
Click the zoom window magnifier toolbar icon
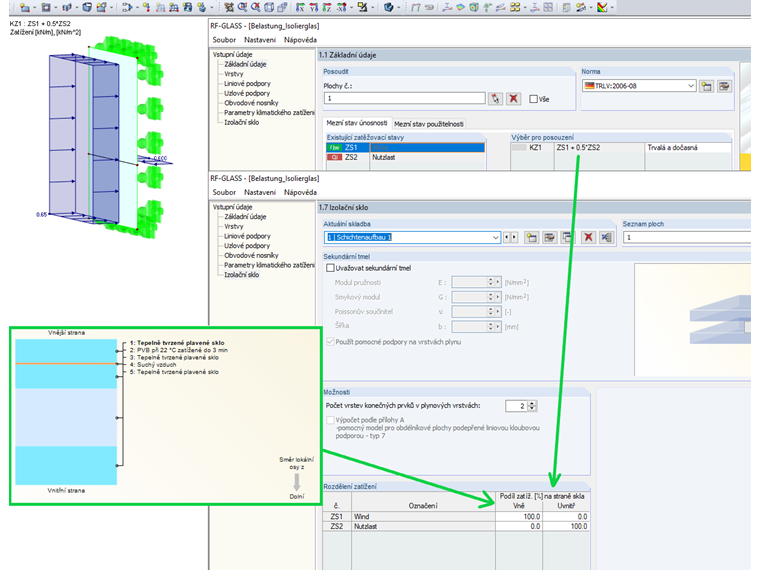click(242, 7)
